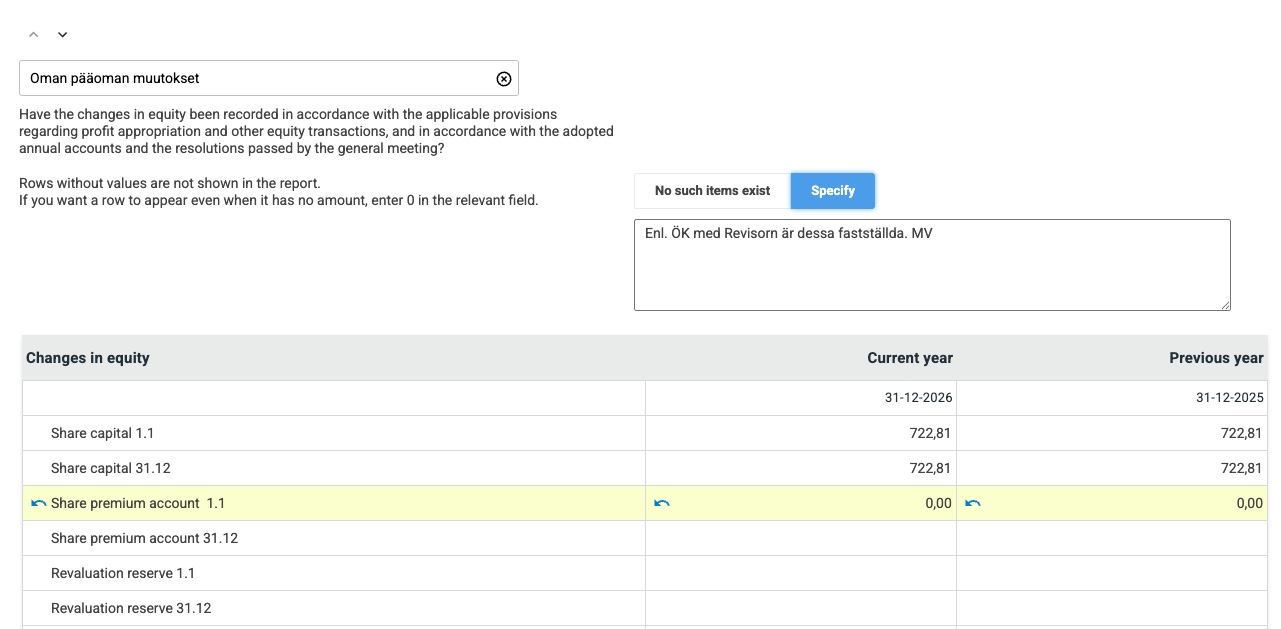The height and width of the screenshot is (629, 1281).
Task: Edit current year Share capital 31.12 amount
Action: (801, 468)
